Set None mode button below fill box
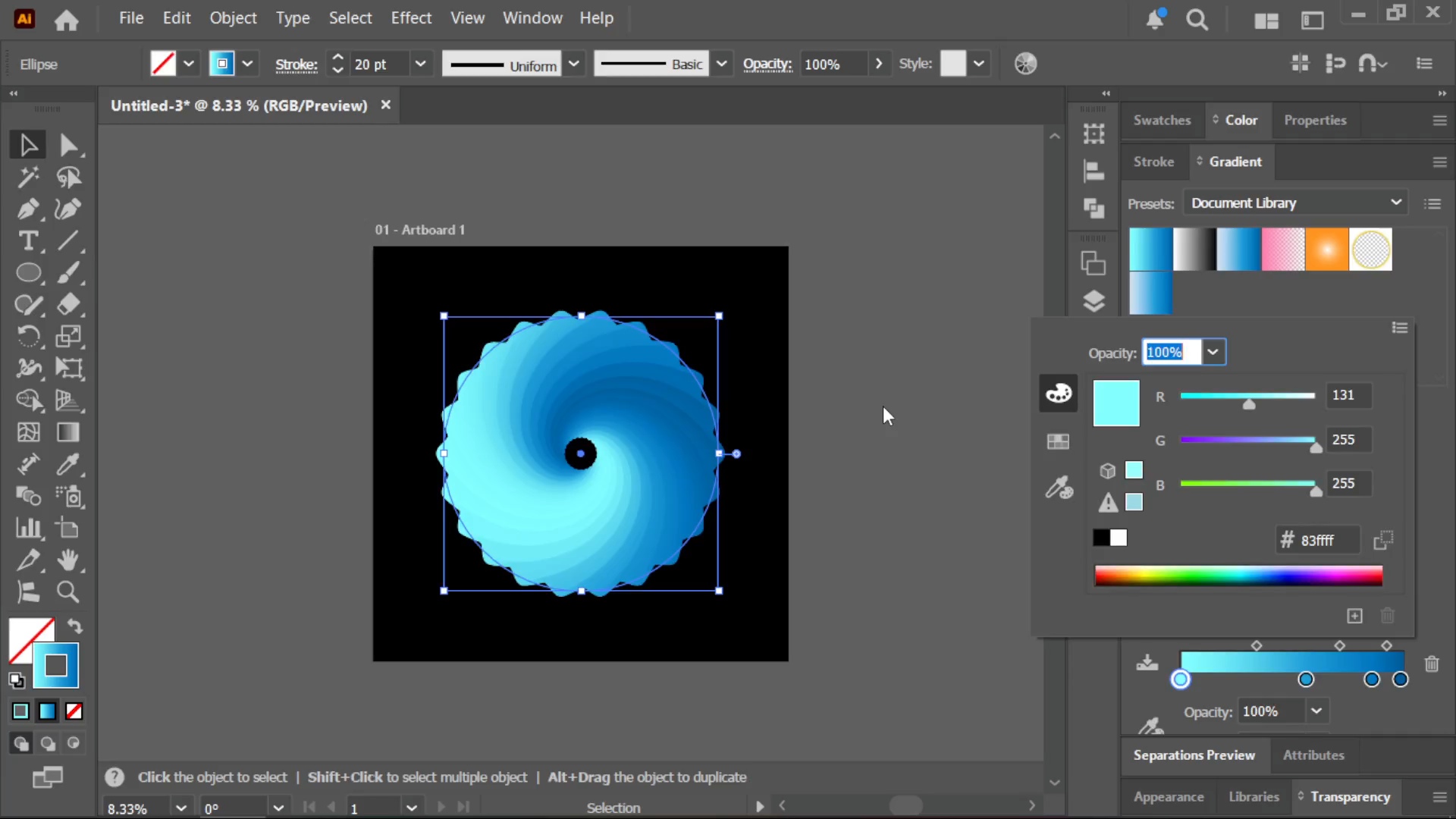This screenshot has width=1456, height=819. pyautogui.click(x=74, y=711)
